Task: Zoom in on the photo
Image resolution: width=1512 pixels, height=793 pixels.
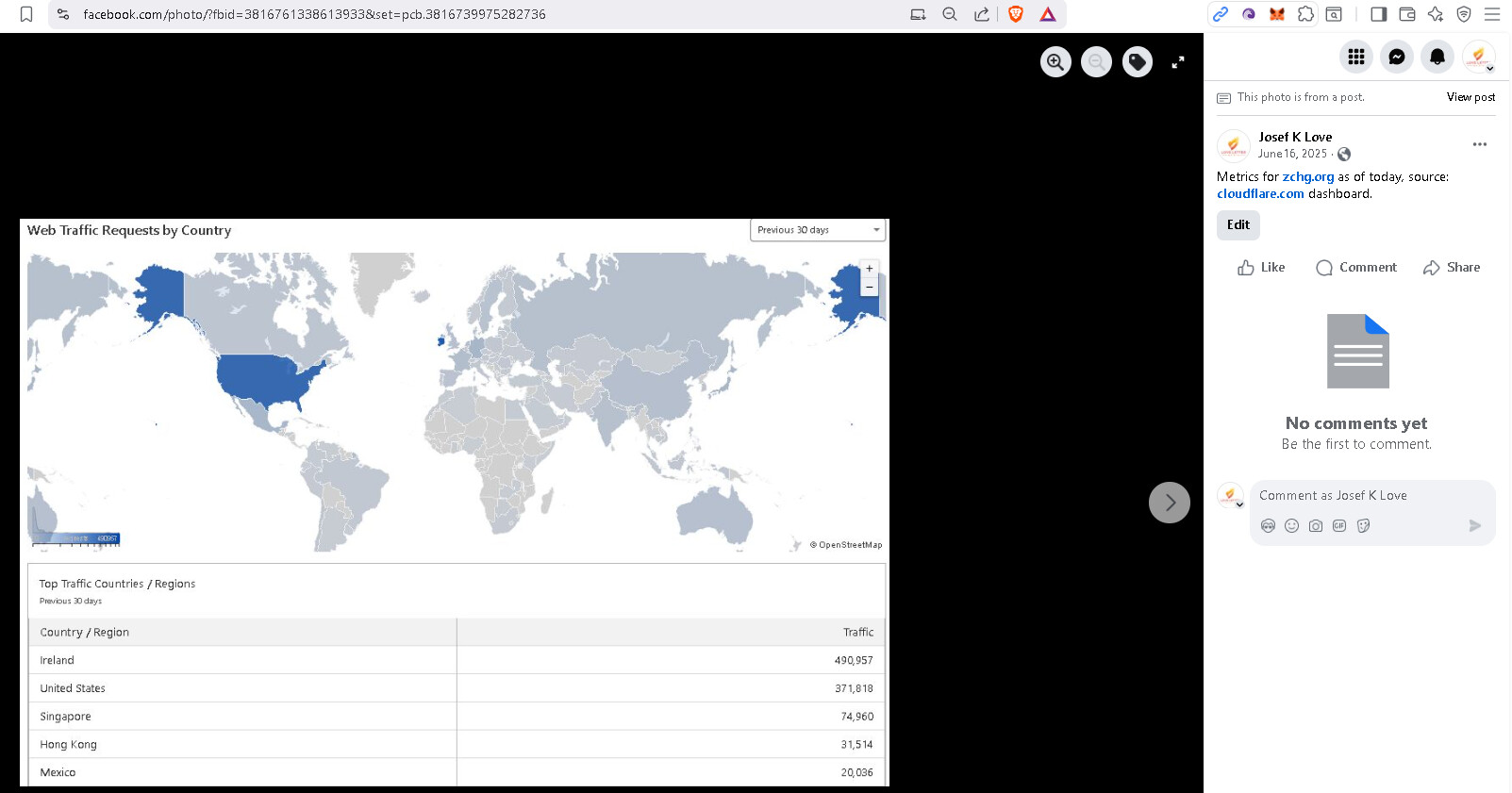Action: click(1055, 62)
